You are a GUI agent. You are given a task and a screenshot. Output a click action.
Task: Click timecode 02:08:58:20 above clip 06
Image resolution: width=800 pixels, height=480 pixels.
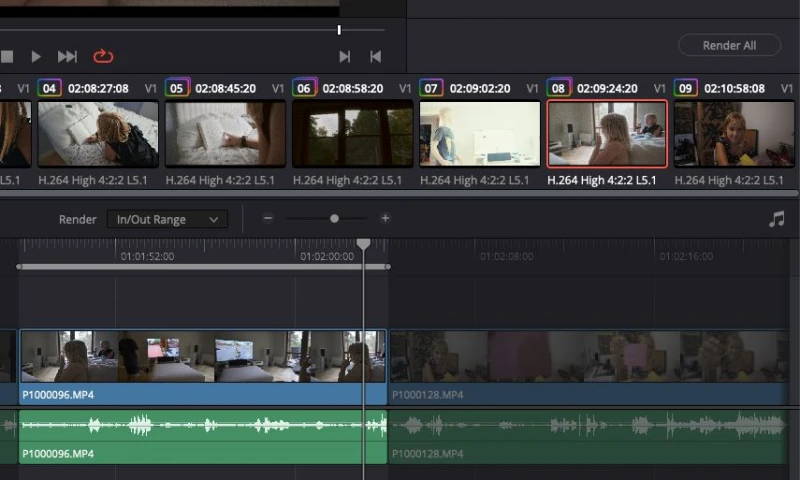tap(353, 89)
